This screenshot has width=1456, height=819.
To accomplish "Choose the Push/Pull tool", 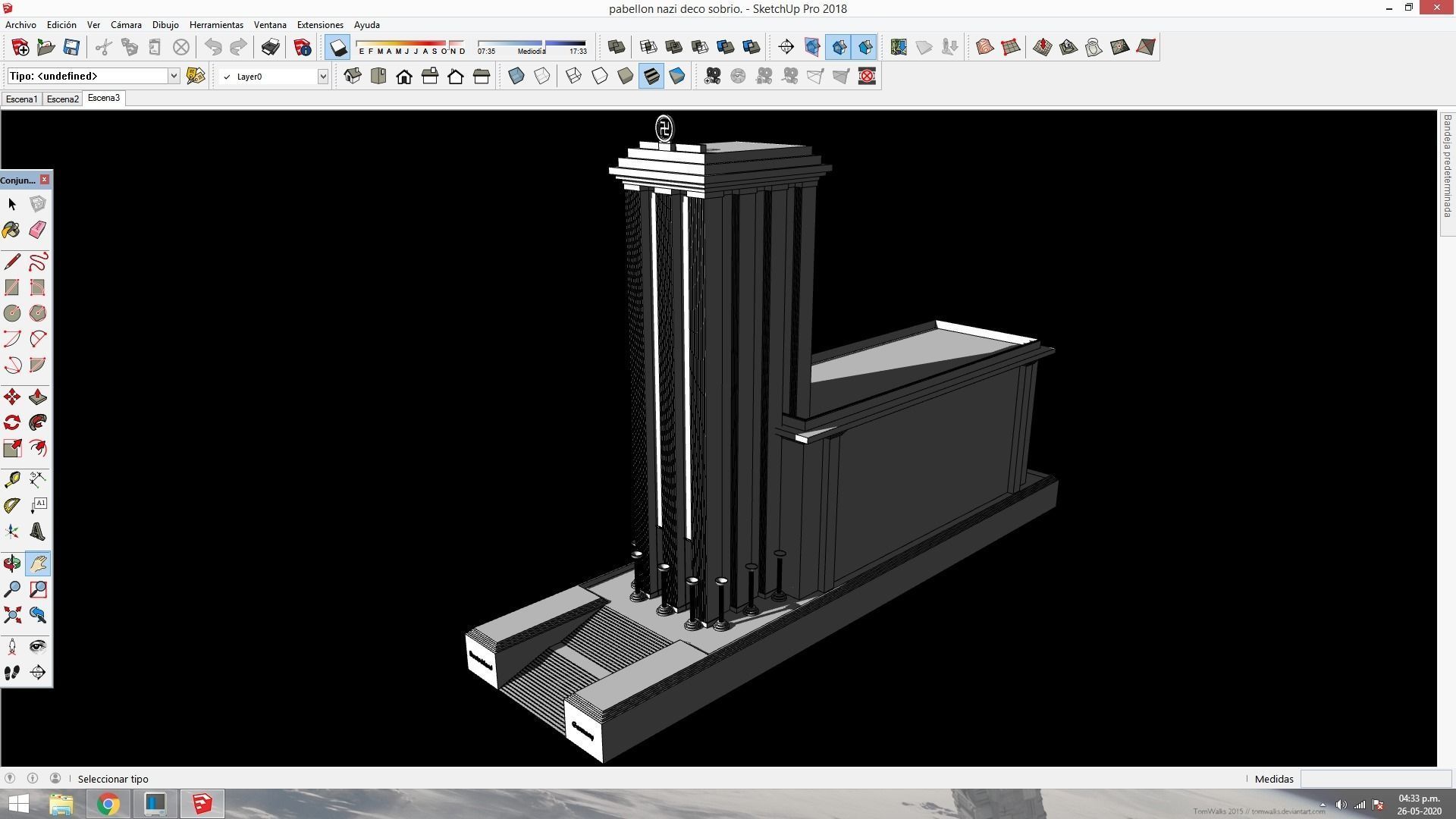I will (x=37, y=397).
